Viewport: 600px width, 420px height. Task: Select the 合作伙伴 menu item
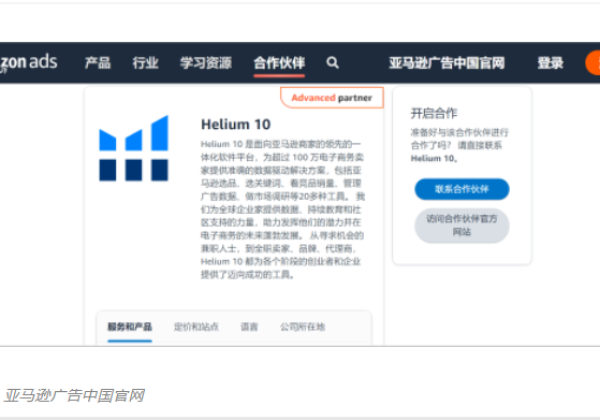[x=279, y=63]
